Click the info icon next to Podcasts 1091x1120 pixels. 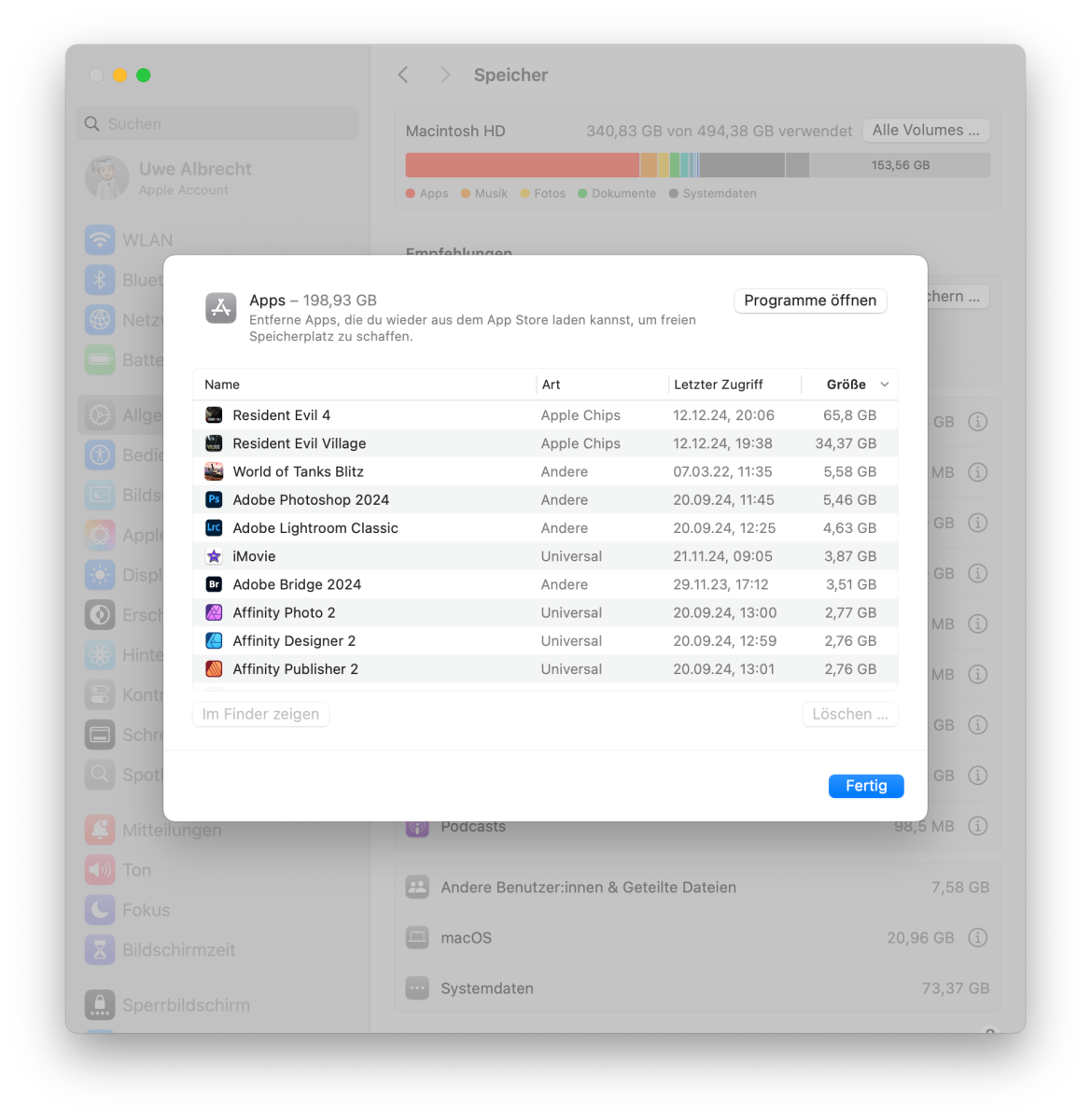click(x=977, y=826)
